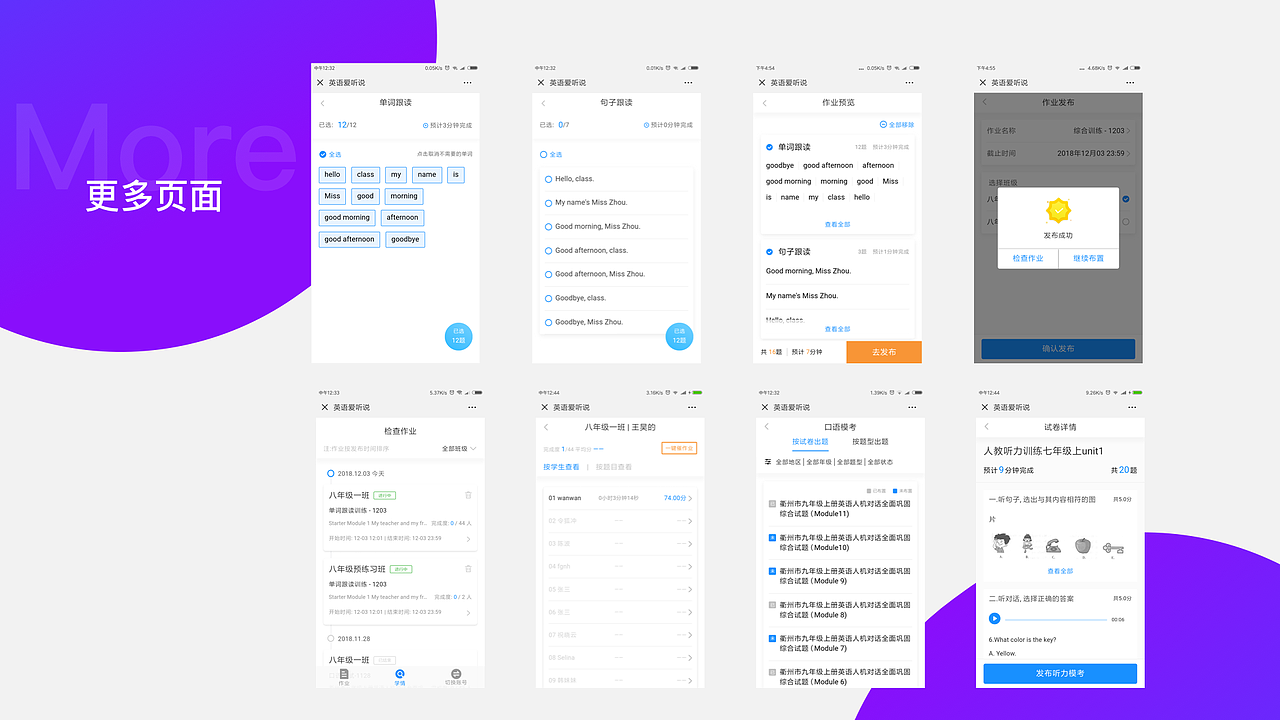Open the more options menu on 单词跟读 page
The width and height of the screenshot is (1280, 720).
[467, 83]
